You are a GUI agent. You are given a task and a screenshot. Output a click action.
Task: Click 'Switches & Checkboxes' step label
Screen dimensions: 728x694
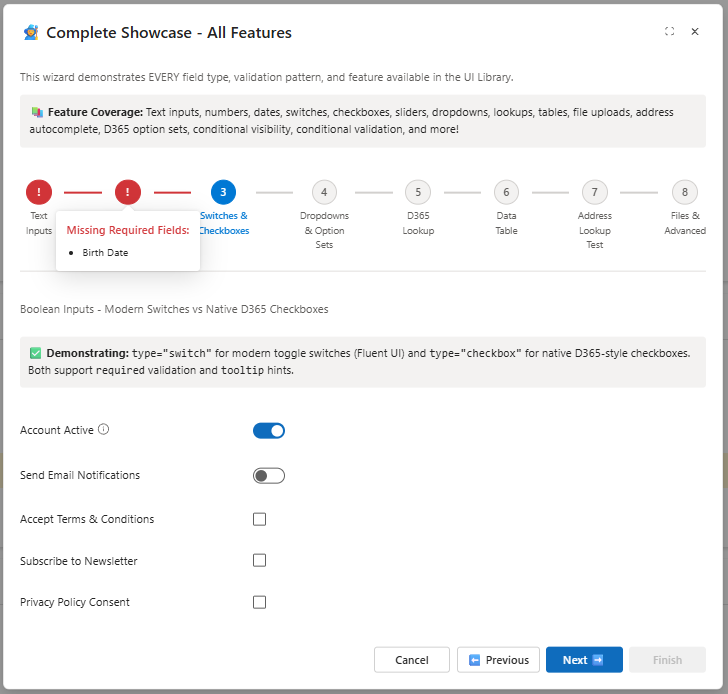(224, 223)
